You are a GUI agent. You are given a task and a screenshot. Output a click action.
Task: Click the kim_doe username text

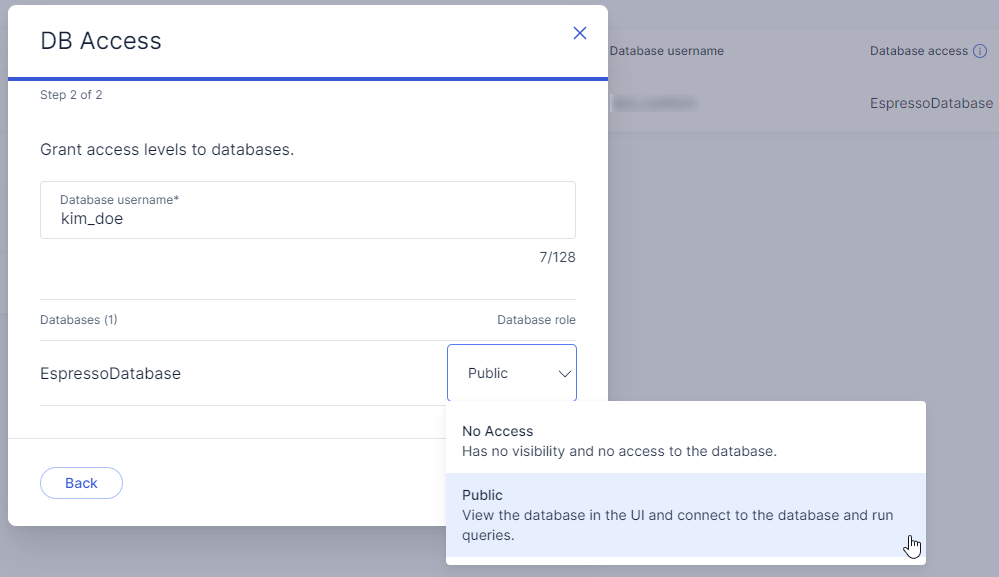coord(92,218)
